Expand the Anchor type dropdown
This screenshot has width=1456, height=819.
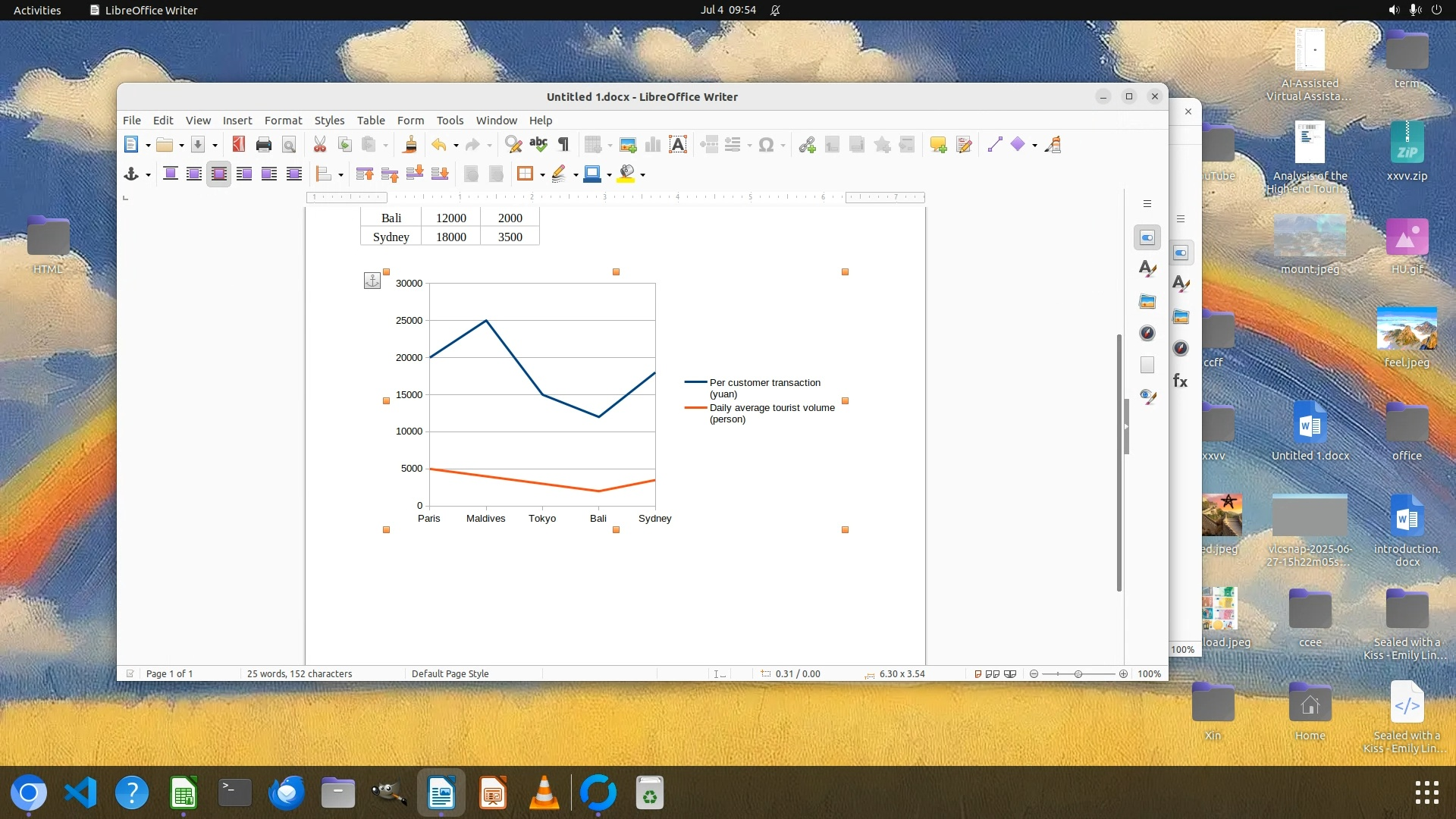[x=148, y=175]
